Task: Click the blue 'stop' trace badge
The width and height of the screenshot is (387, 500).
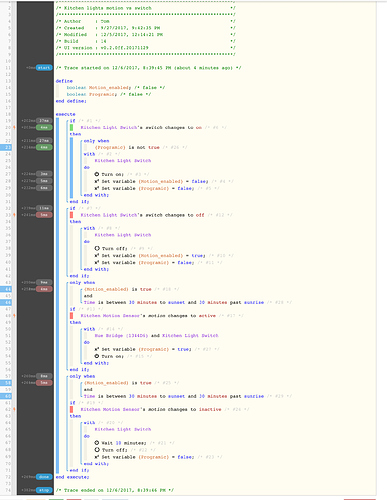Action: (x=44, y=490)
